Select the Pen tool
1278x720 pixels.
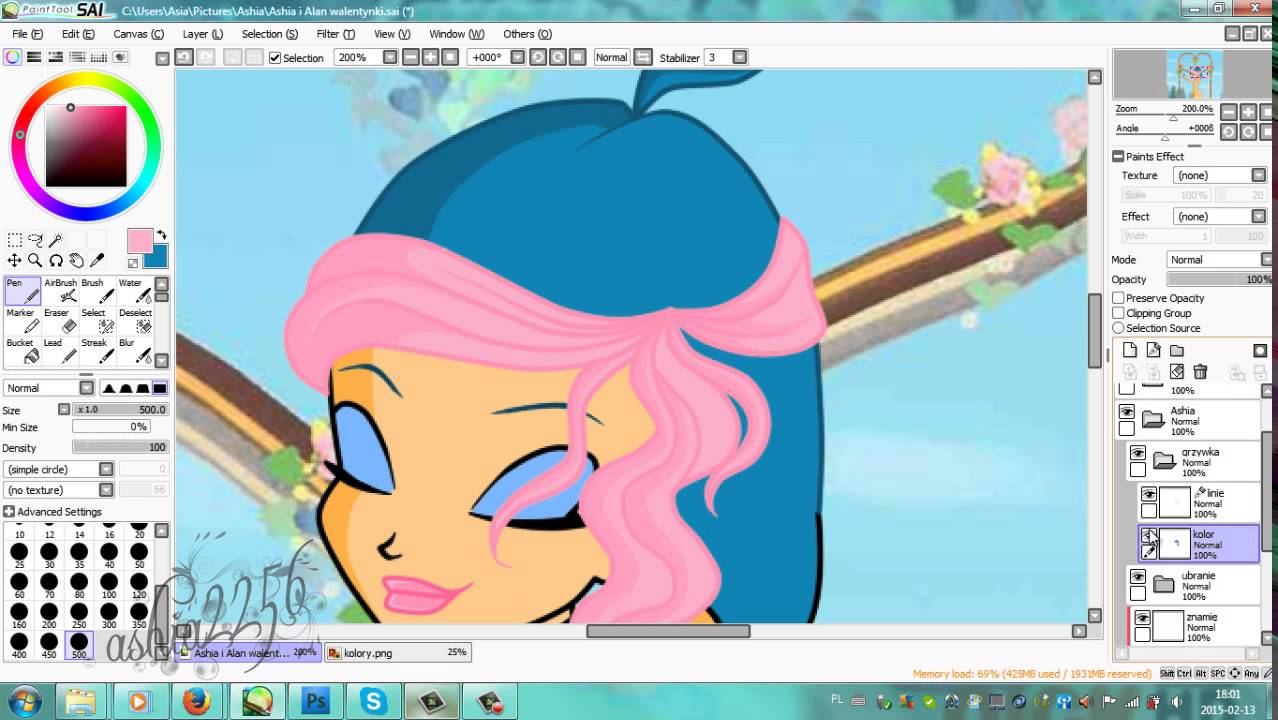tap(22, 291)
